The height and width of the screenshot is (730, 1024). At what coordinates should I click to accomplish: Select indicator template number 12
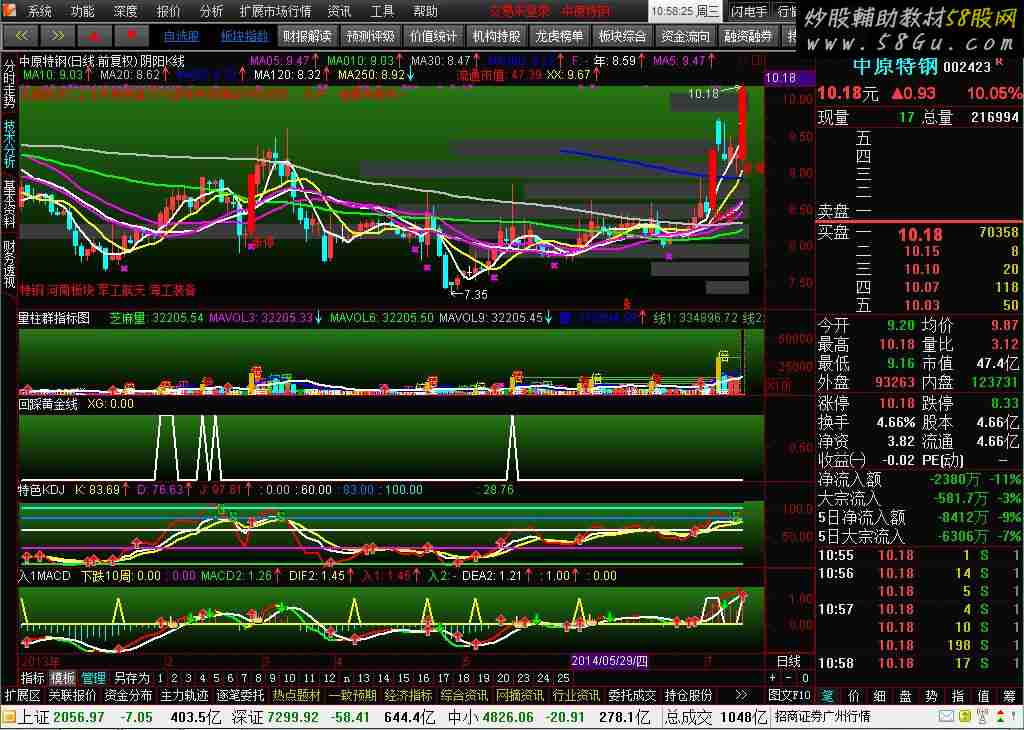click(330, 678)
